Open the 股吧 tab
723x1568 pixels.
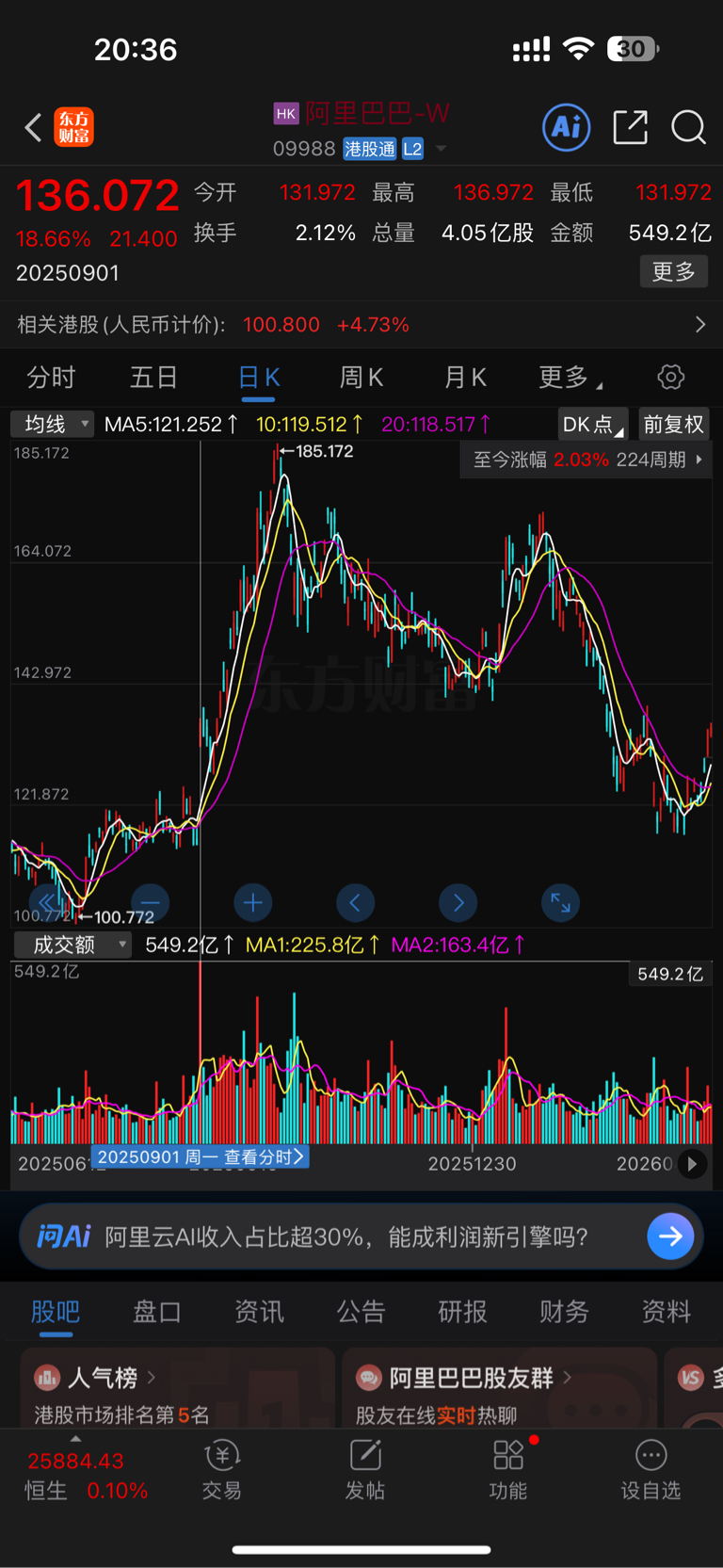56,1311
